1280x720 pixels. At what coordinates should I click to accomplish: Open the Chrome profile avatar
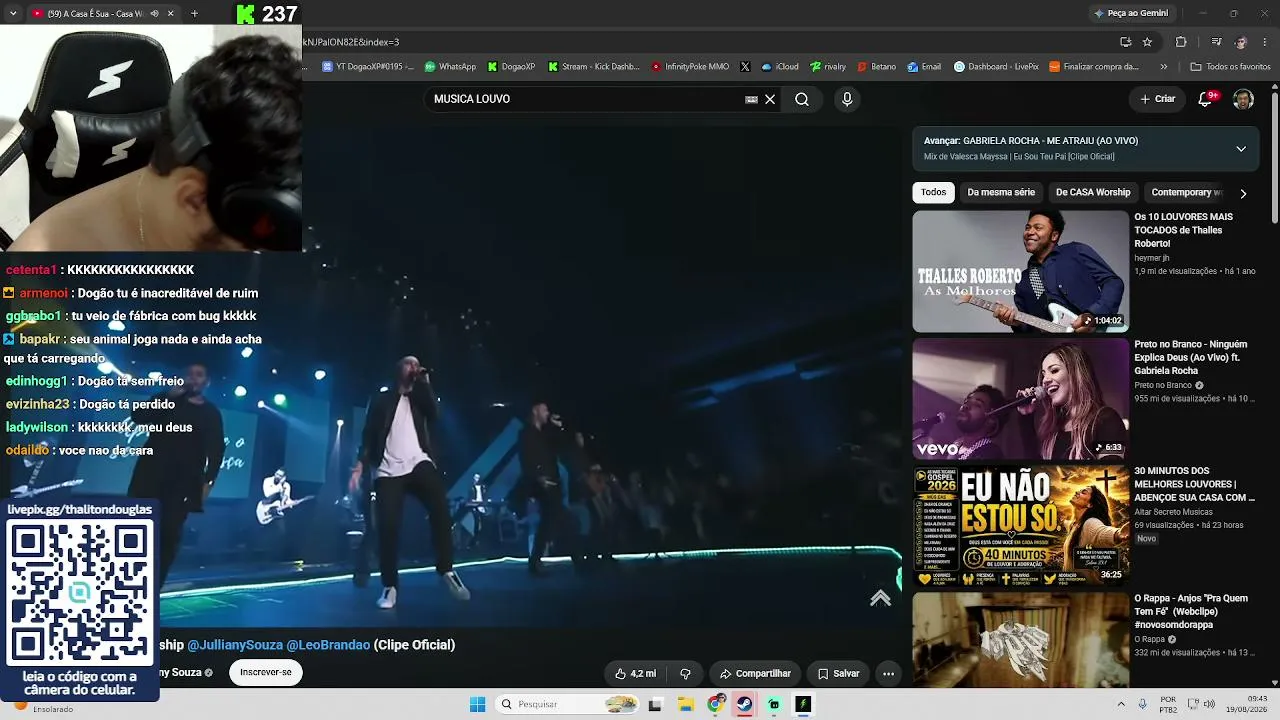[1241, 42]
